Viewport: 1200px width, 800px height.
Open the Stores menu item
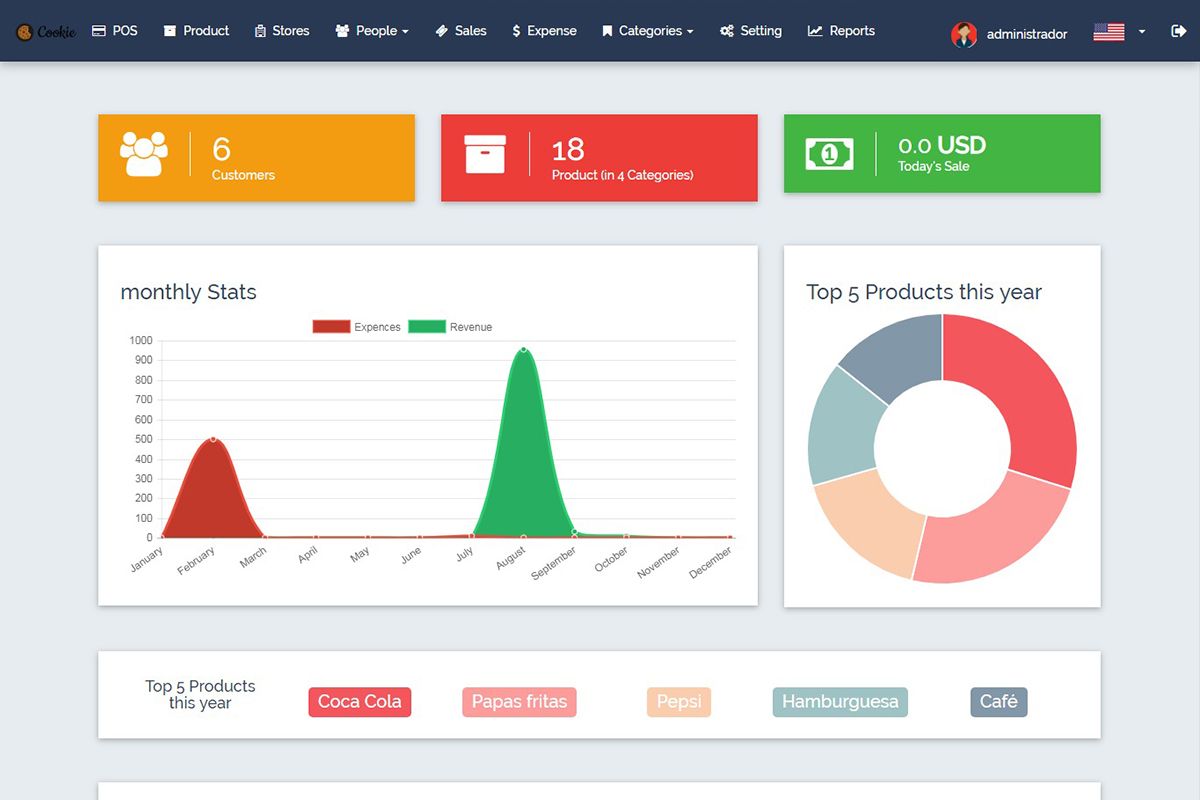click(281, 31)
